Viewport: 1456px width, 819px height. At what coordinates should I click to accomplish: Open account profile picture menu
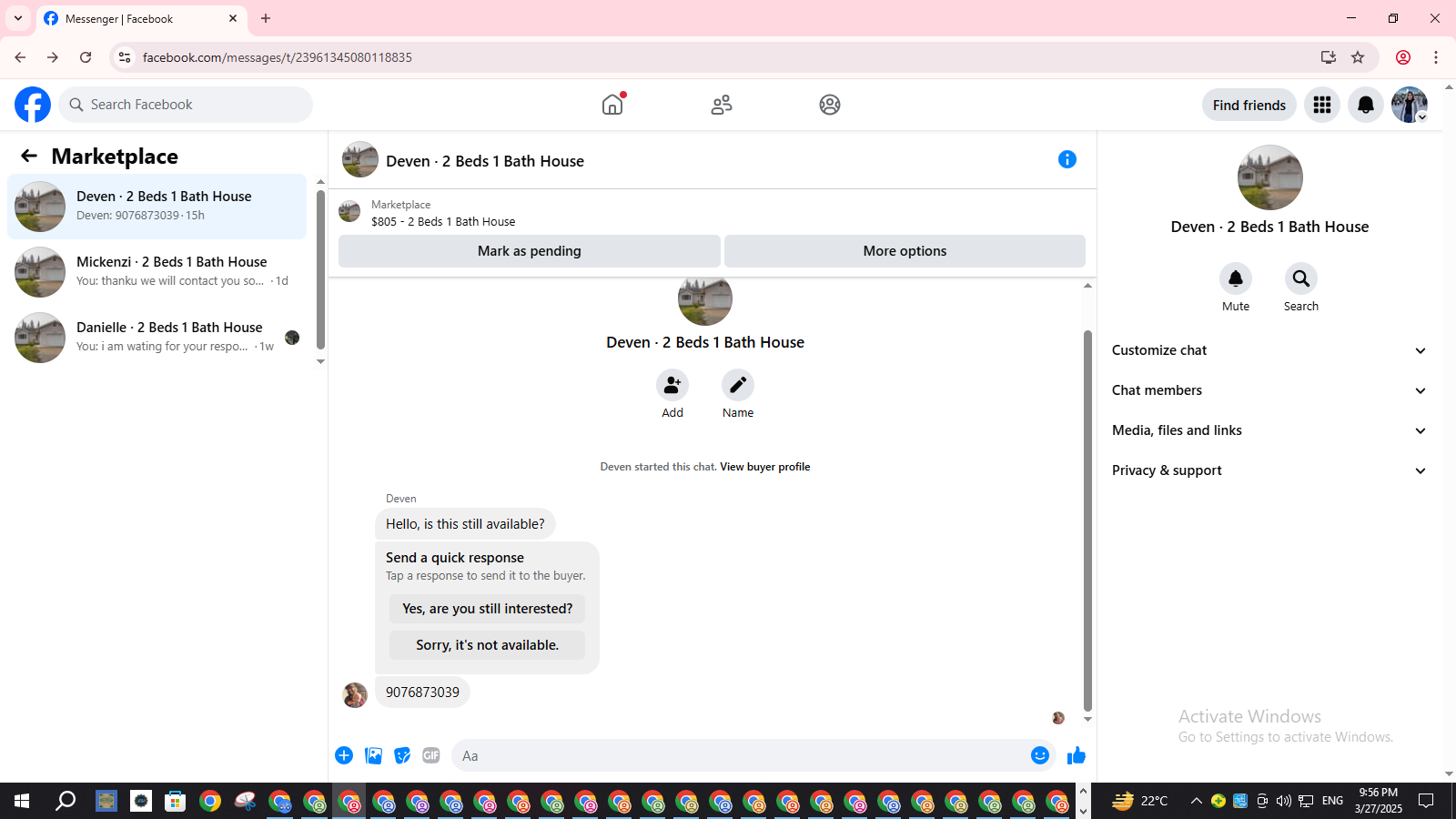coord(1410,105)
